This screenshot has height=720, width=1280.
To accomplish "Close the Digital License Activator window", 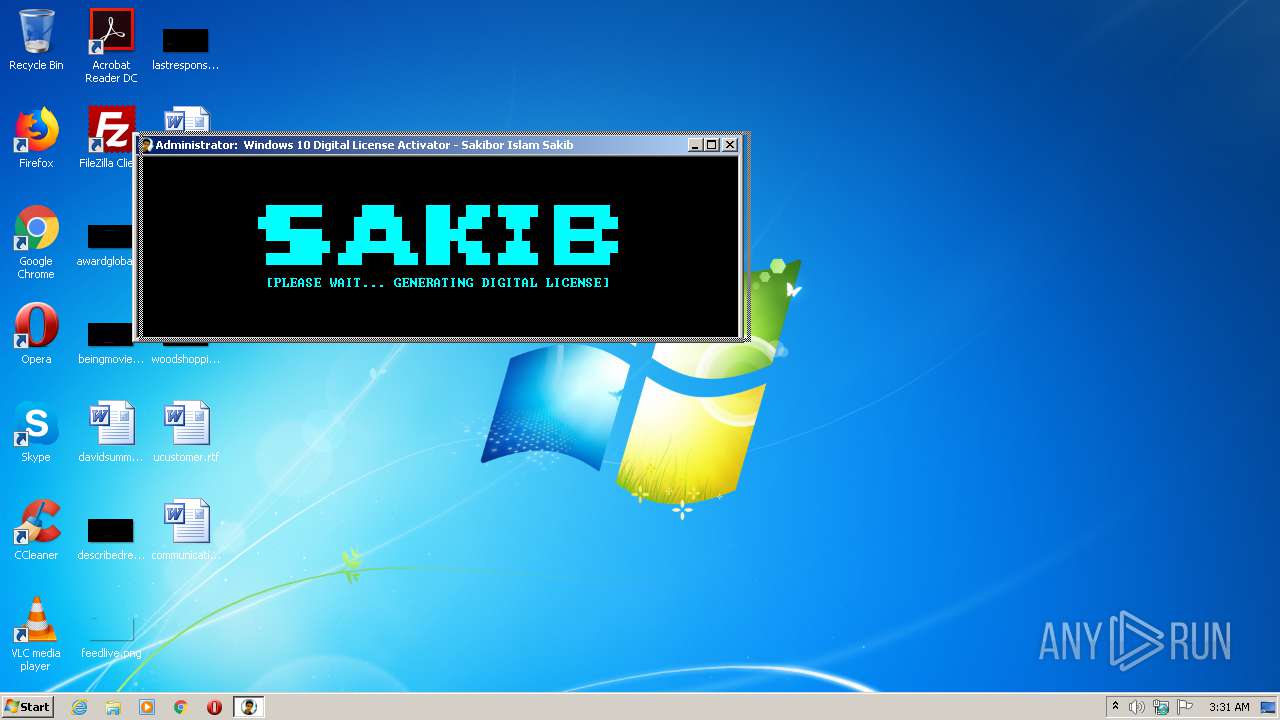I will click(x=730, y=145).
